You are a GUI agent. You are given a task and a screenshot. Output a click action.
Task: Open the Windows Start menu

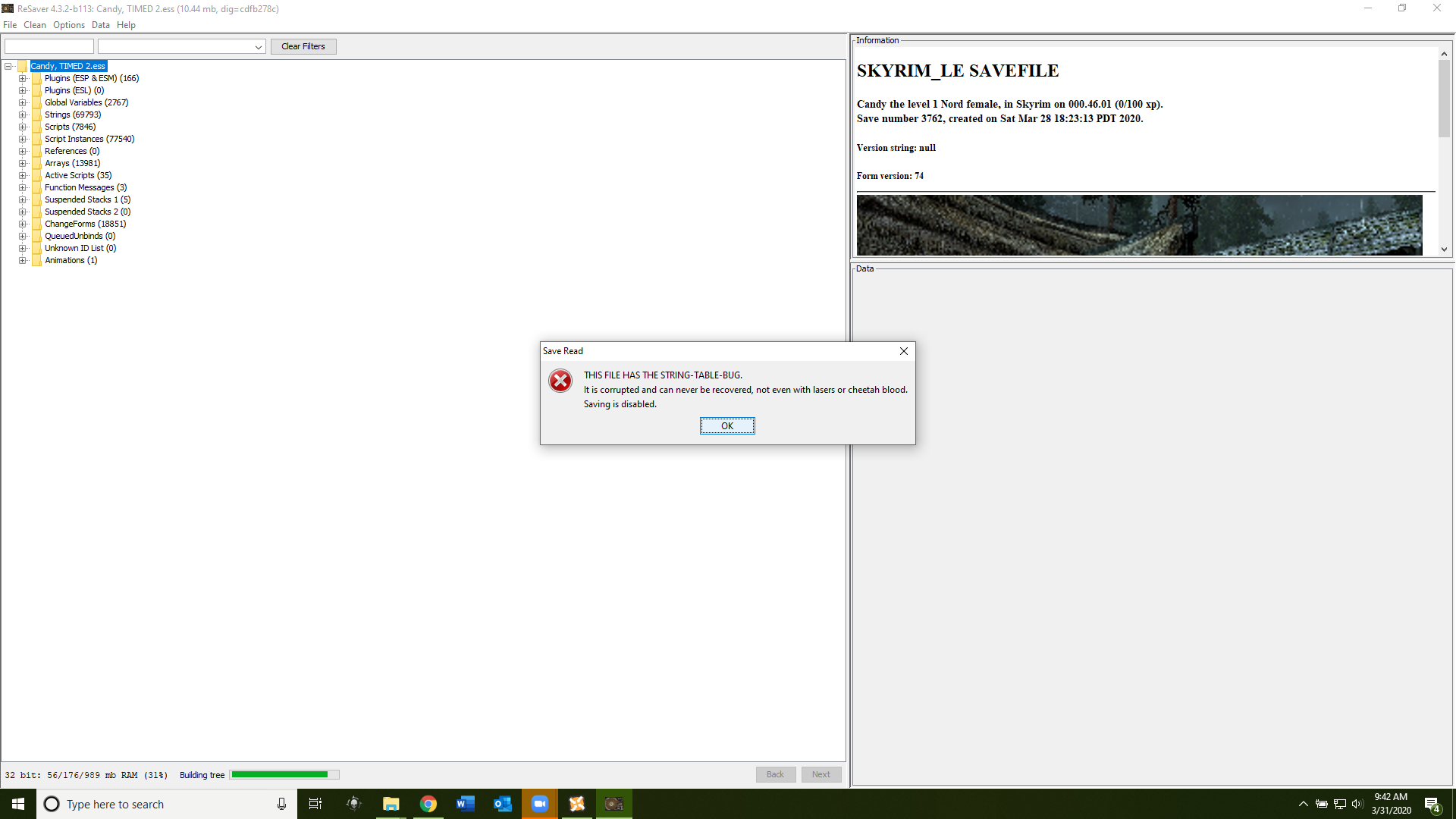pos(18,804)
